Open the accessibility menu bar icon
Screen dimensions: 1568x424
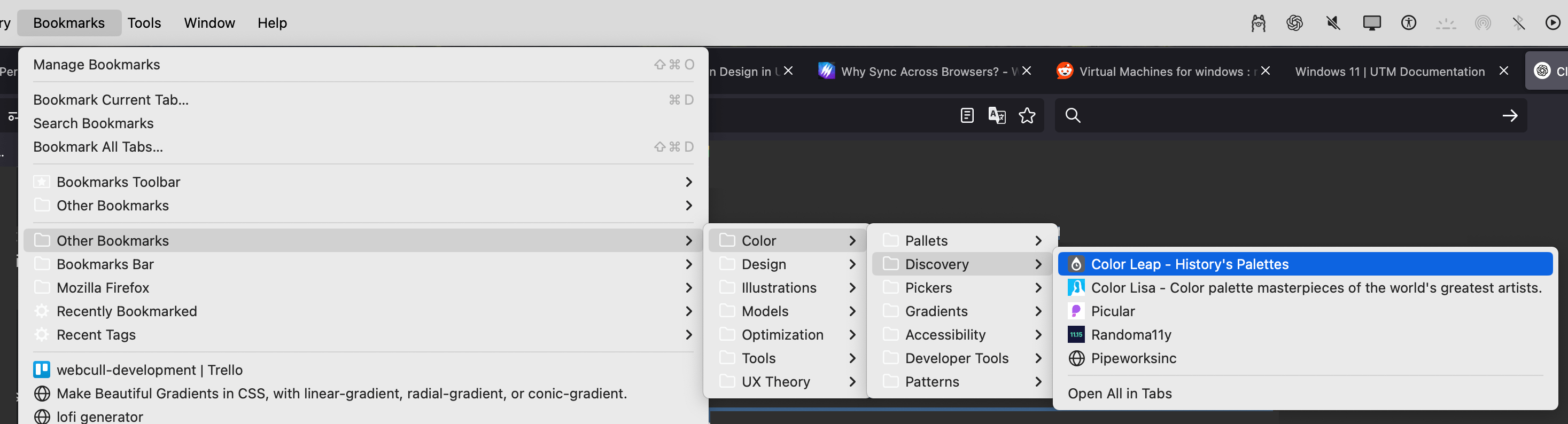[x=1409, y=23]
